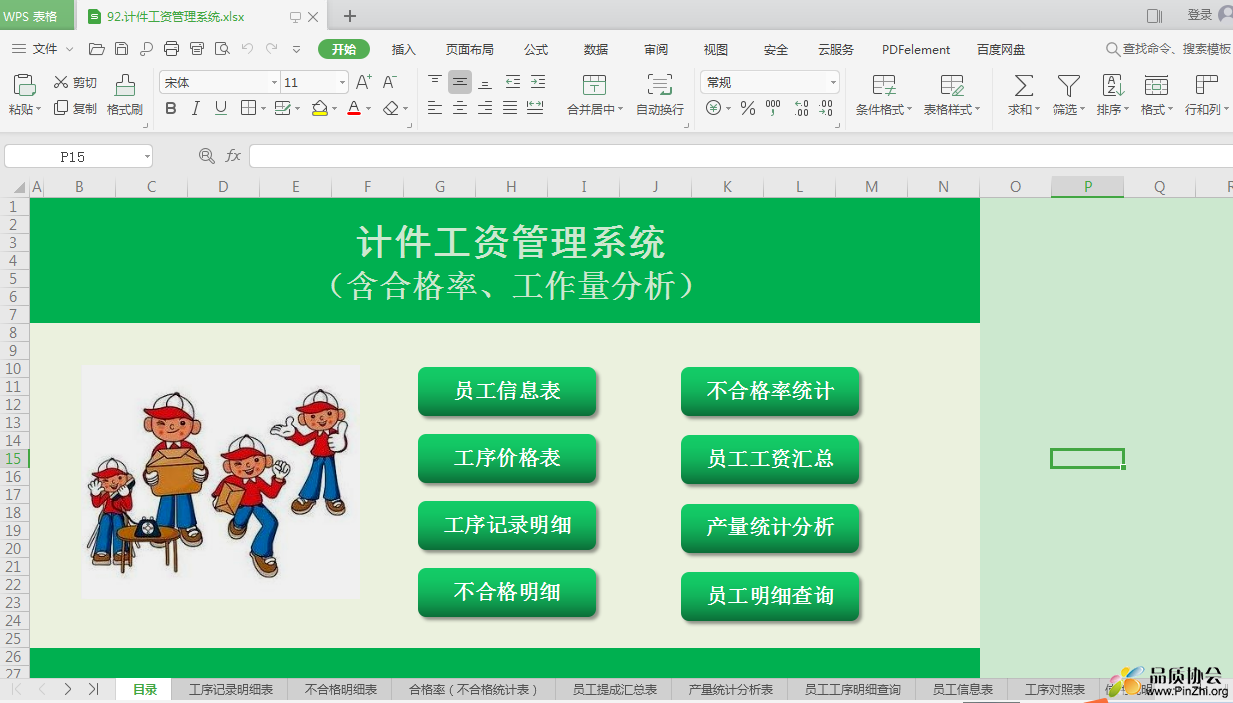Click the 员工明细查询 green button
1233x703 pixels.
(770, 596)
